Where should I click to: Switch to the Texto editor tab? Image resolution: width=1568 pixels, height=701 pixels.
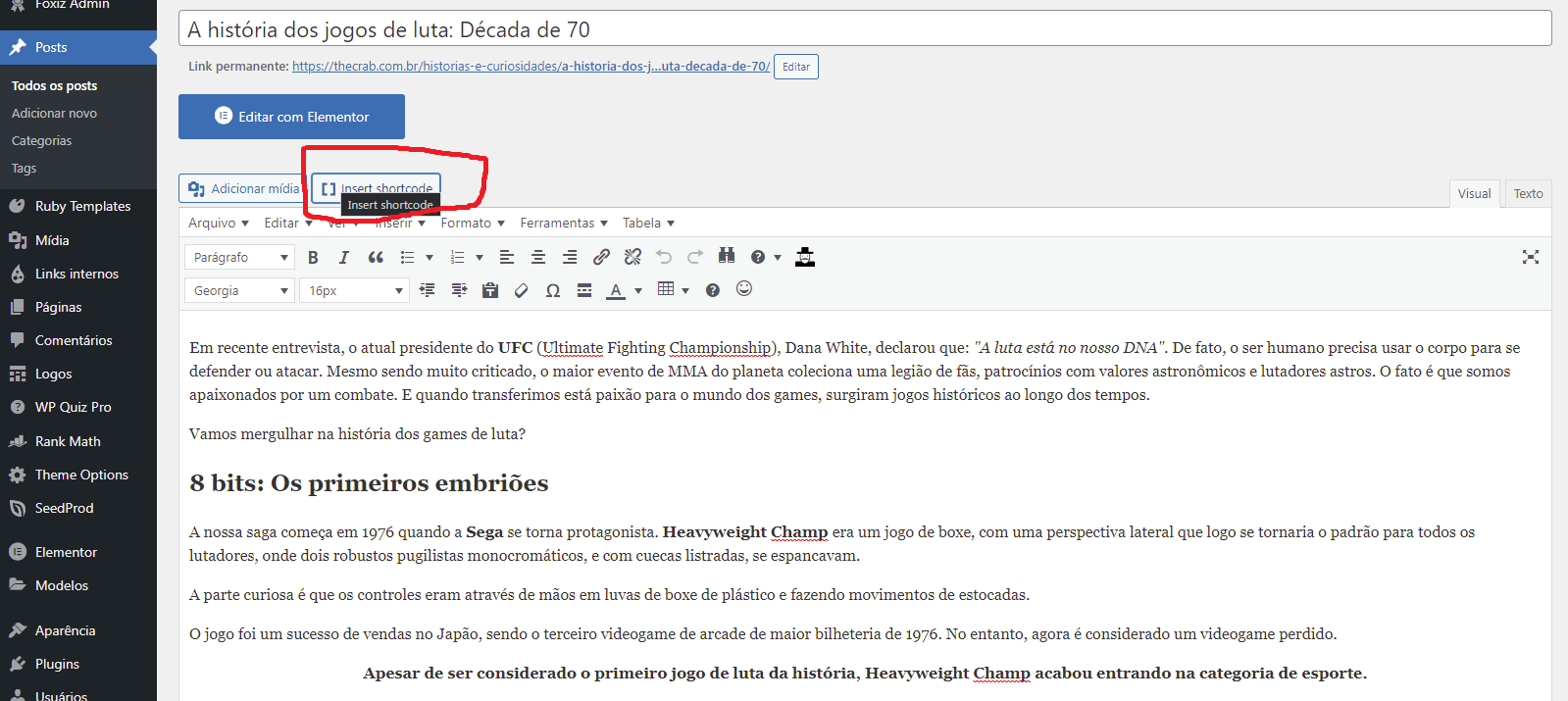coord(1528,194)
